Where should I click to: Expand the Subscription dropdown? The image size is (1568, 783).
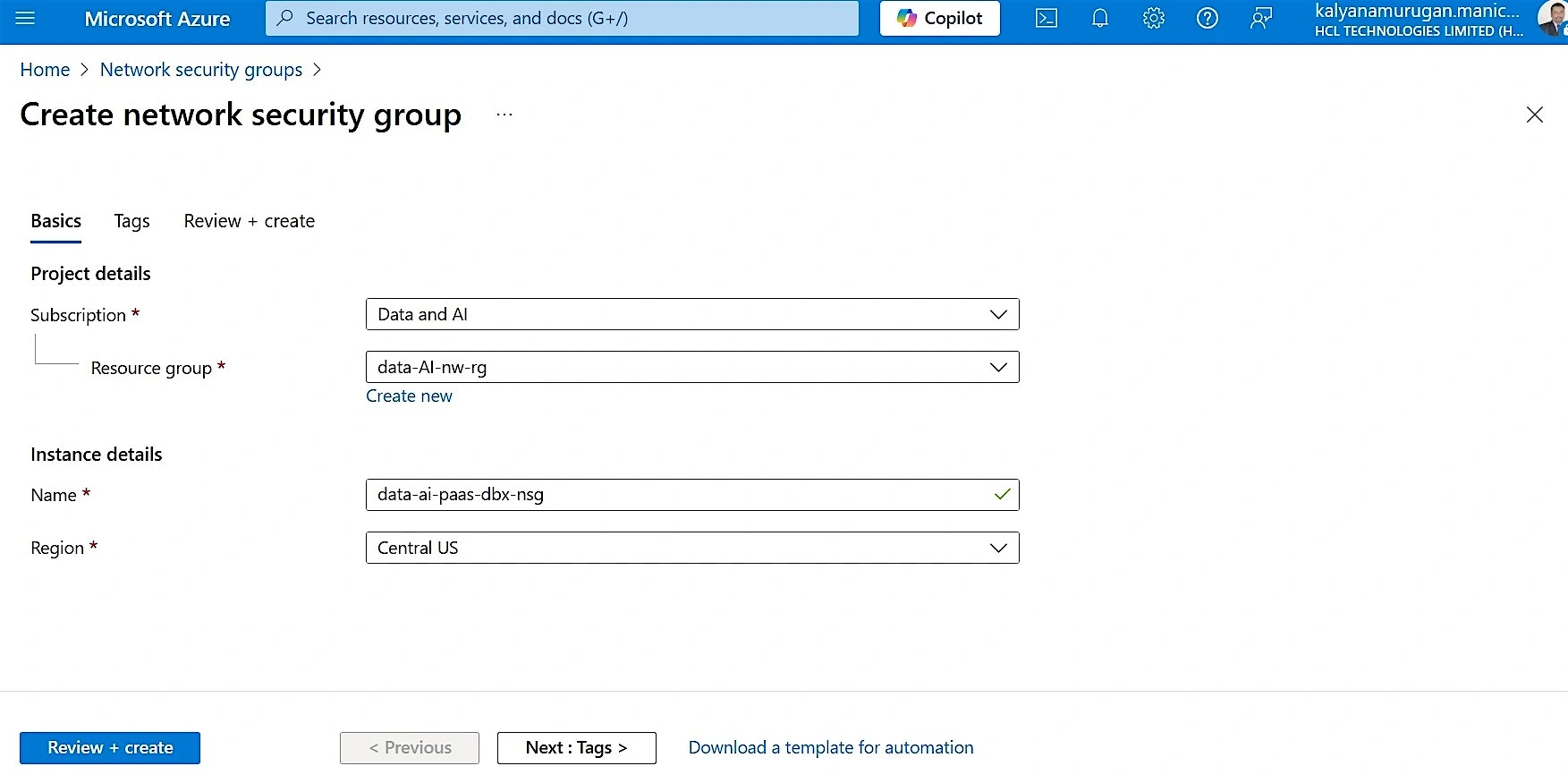pyautogui.click(x=691, y=314)
